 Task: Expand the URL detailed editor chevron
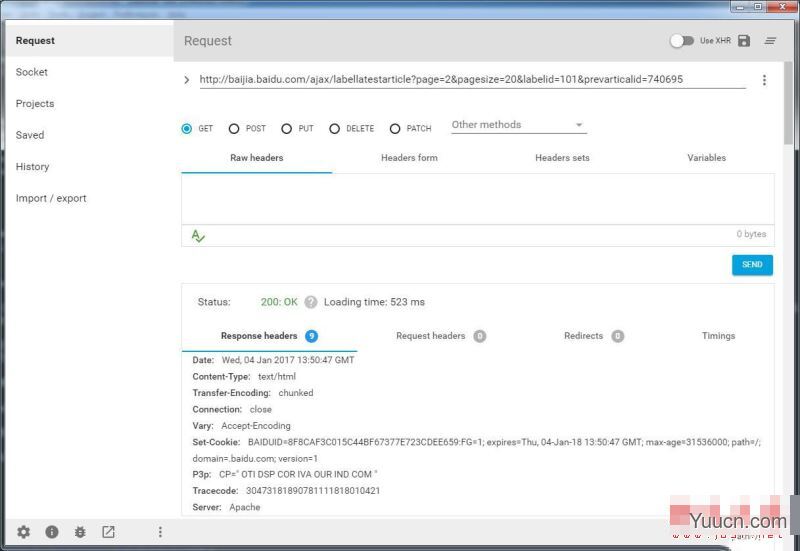pyautogui.click(x=187, y=80)
